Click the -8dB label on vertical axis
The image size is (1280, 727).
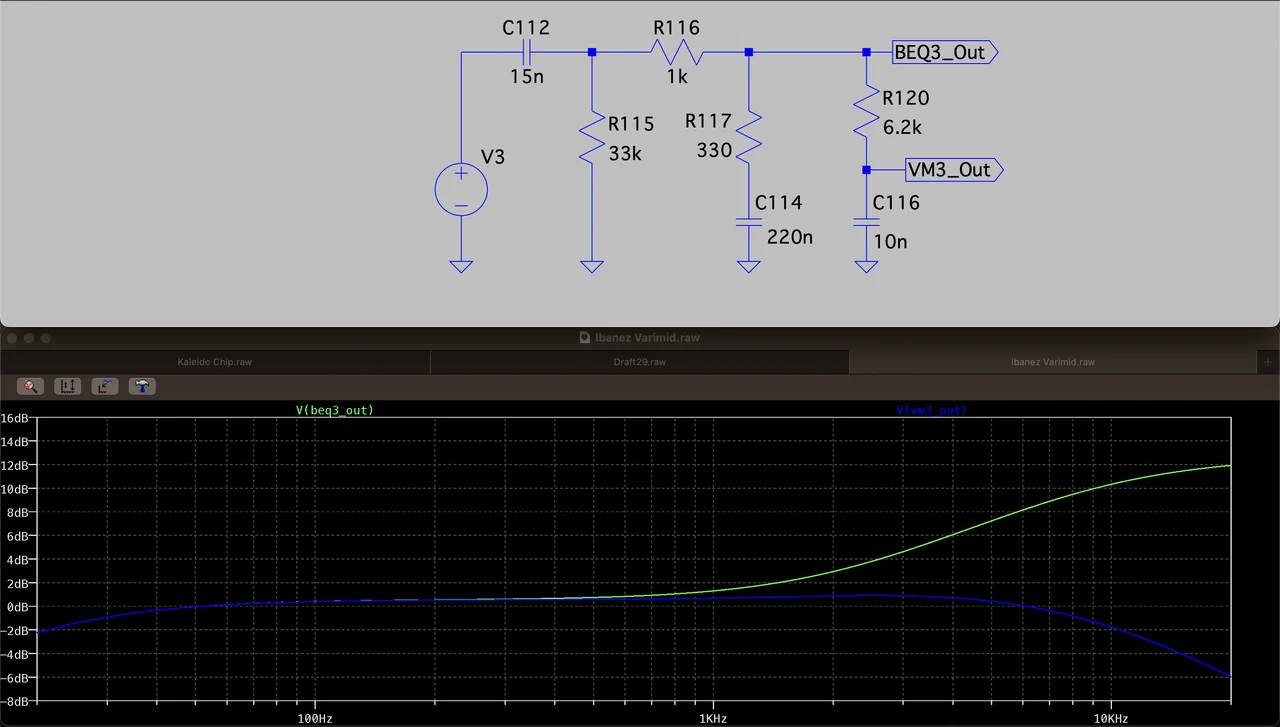pos(16,701)
